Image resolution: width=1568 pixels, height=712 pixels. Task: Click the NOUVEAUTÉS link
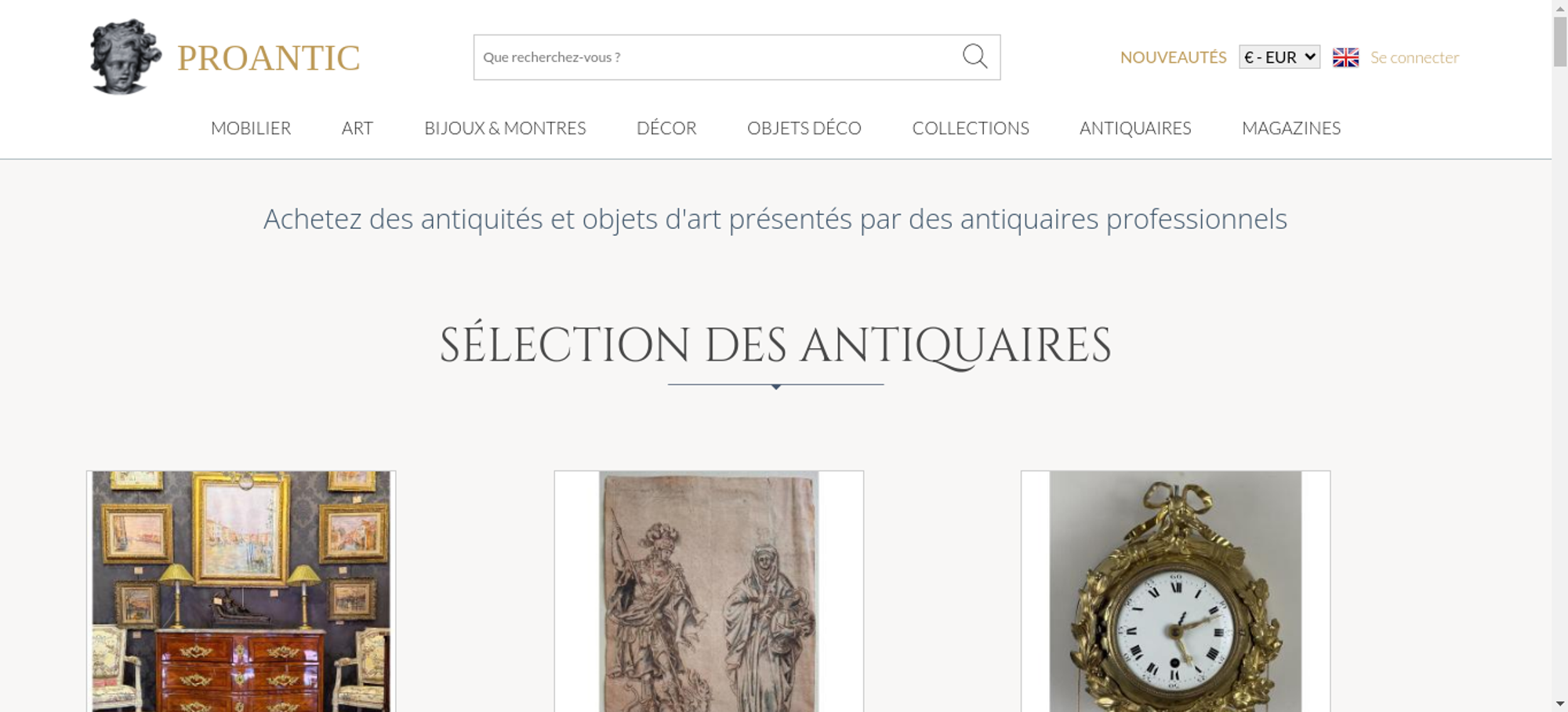[1173, 57]
